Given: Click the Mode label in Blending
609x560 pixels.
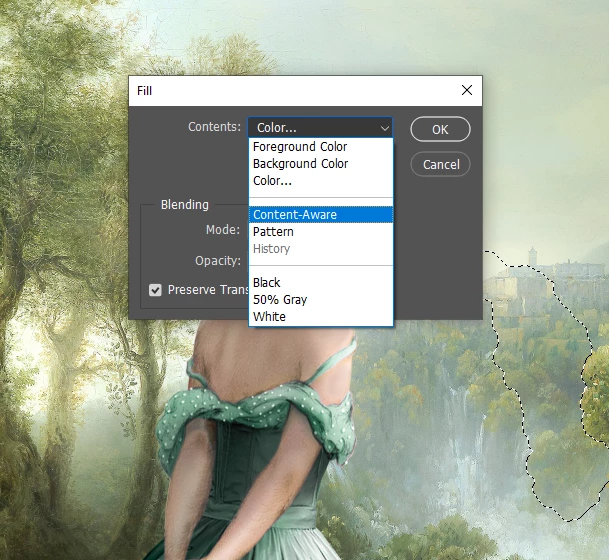Looking at the screenshot, I should click(x=223, y=230).
